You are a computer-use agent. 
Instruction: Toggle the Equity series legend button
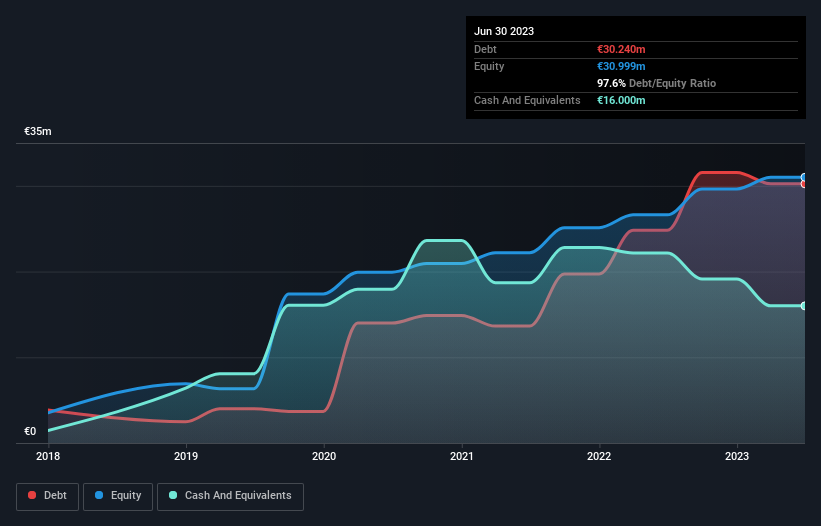click(118, 496)
